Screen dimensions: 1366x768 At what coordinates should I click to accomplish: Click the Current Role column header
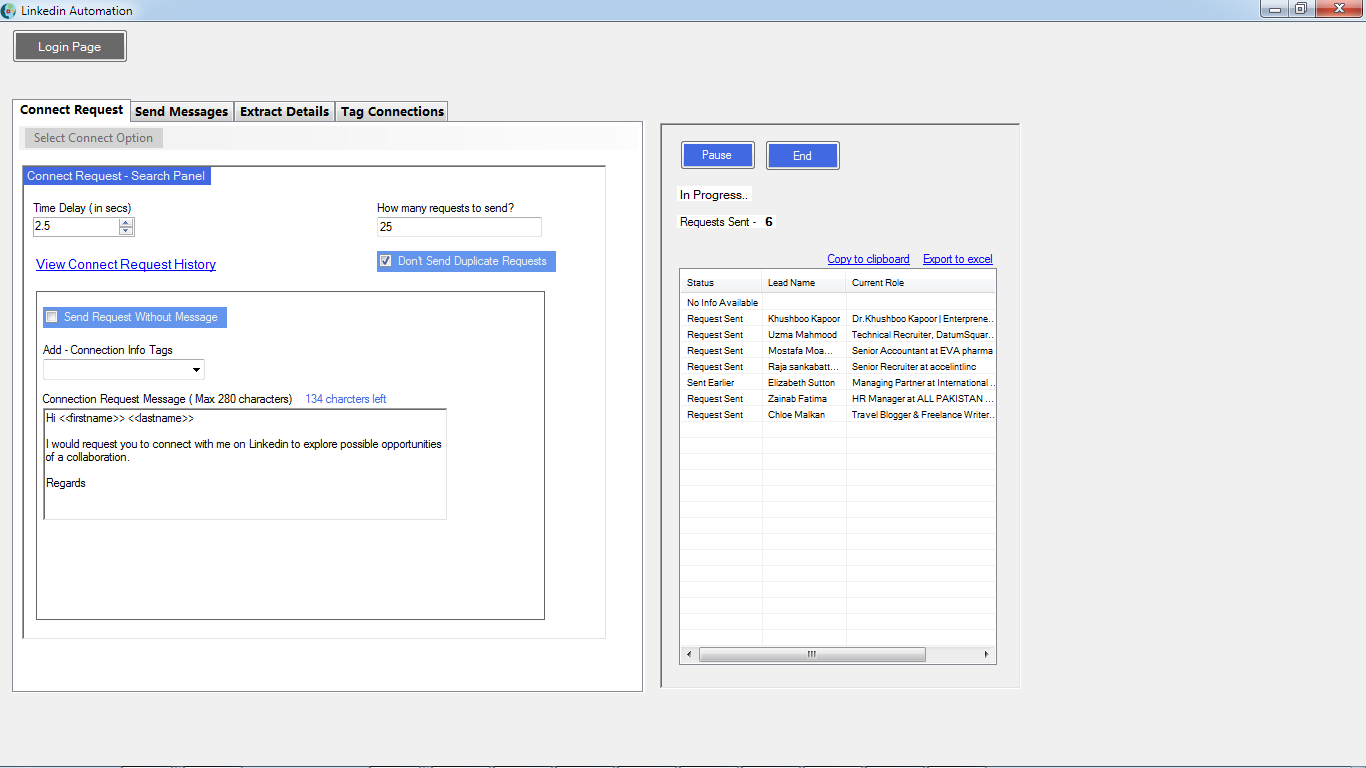pos(921,283)
